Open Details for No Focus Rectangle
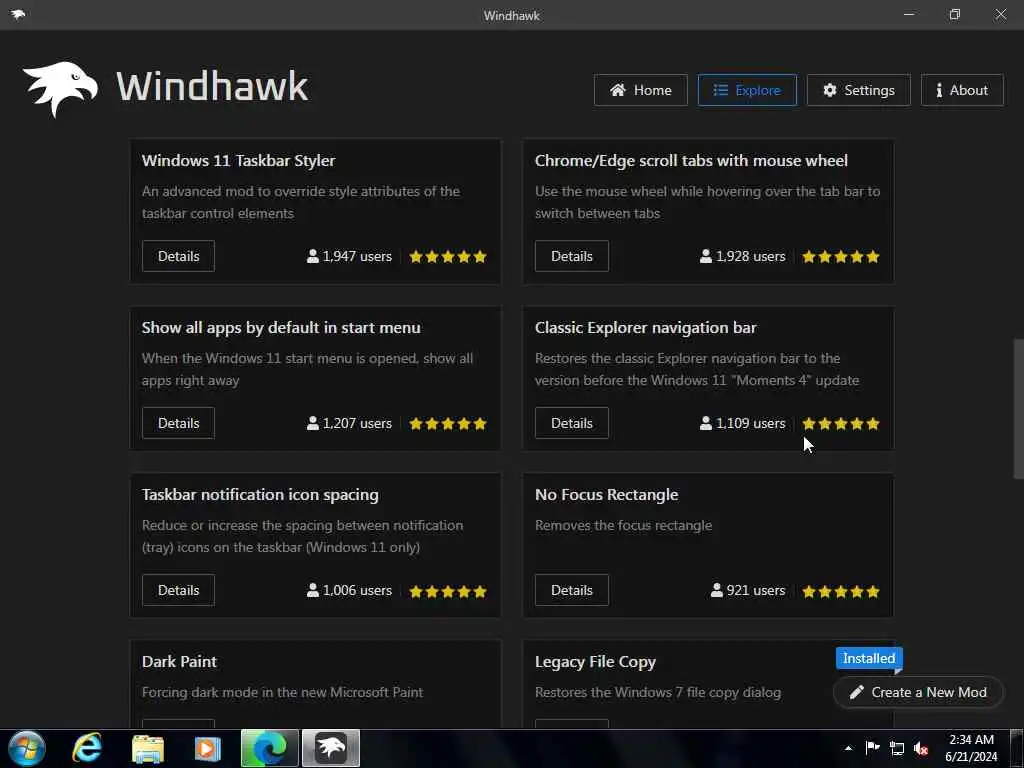 tap(571, 590)
